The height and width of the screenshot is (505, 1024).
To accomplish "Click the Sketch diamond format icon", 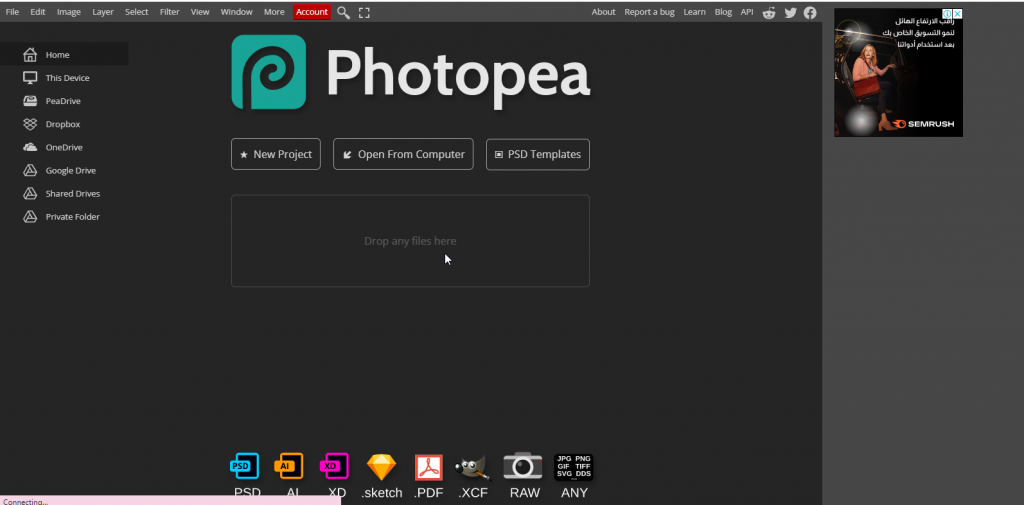I will click(x=381, y=467).
